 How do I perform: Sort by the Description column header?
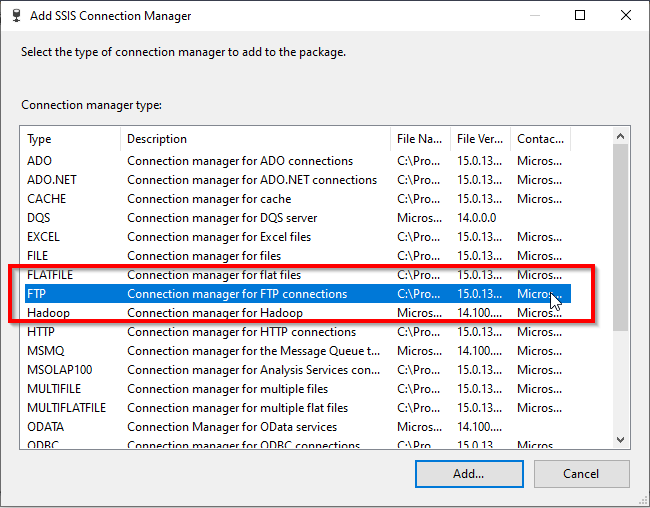(255, 139)
